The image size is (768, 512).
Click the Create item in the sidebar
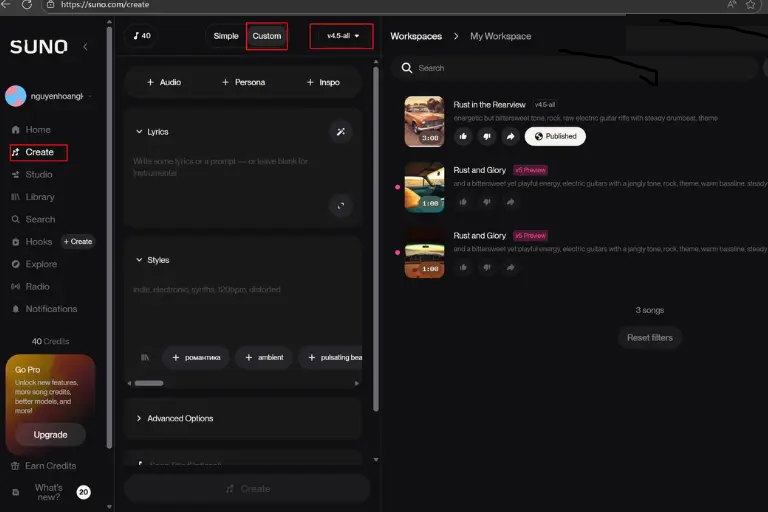click(x=39, y=152)
